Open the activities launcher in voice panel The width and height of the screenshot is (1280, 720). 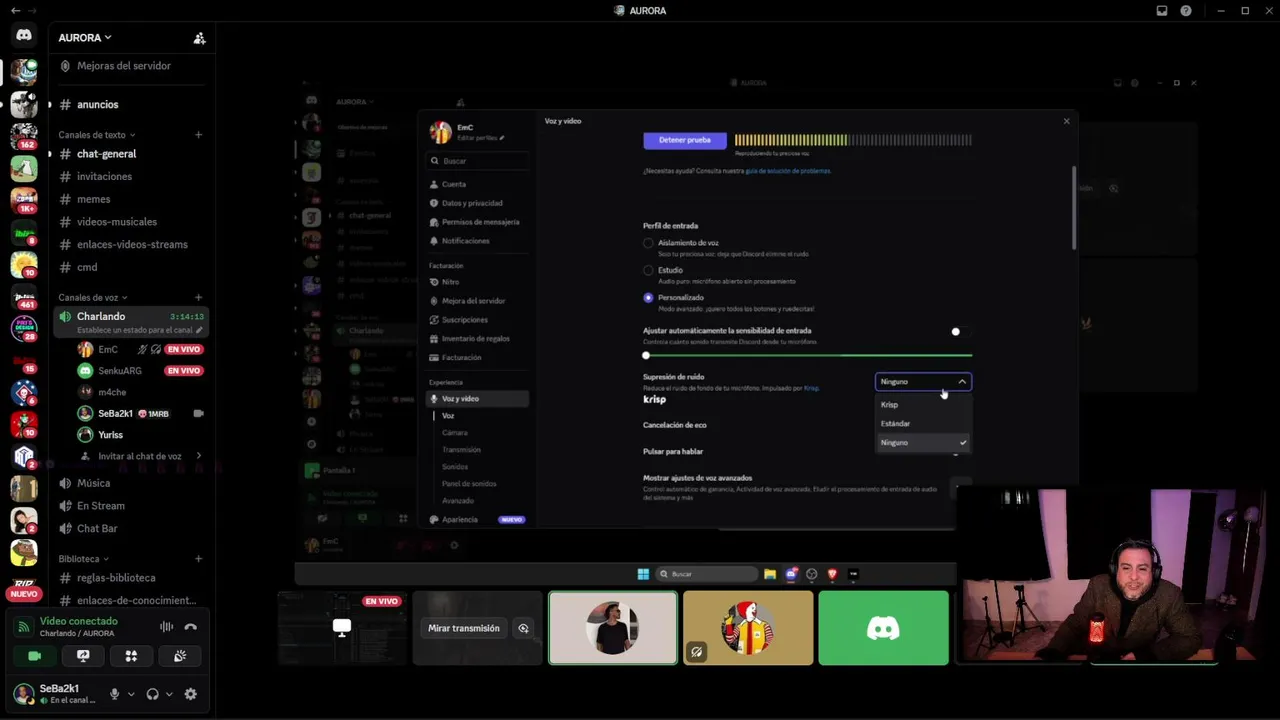[x=131, y=656]
